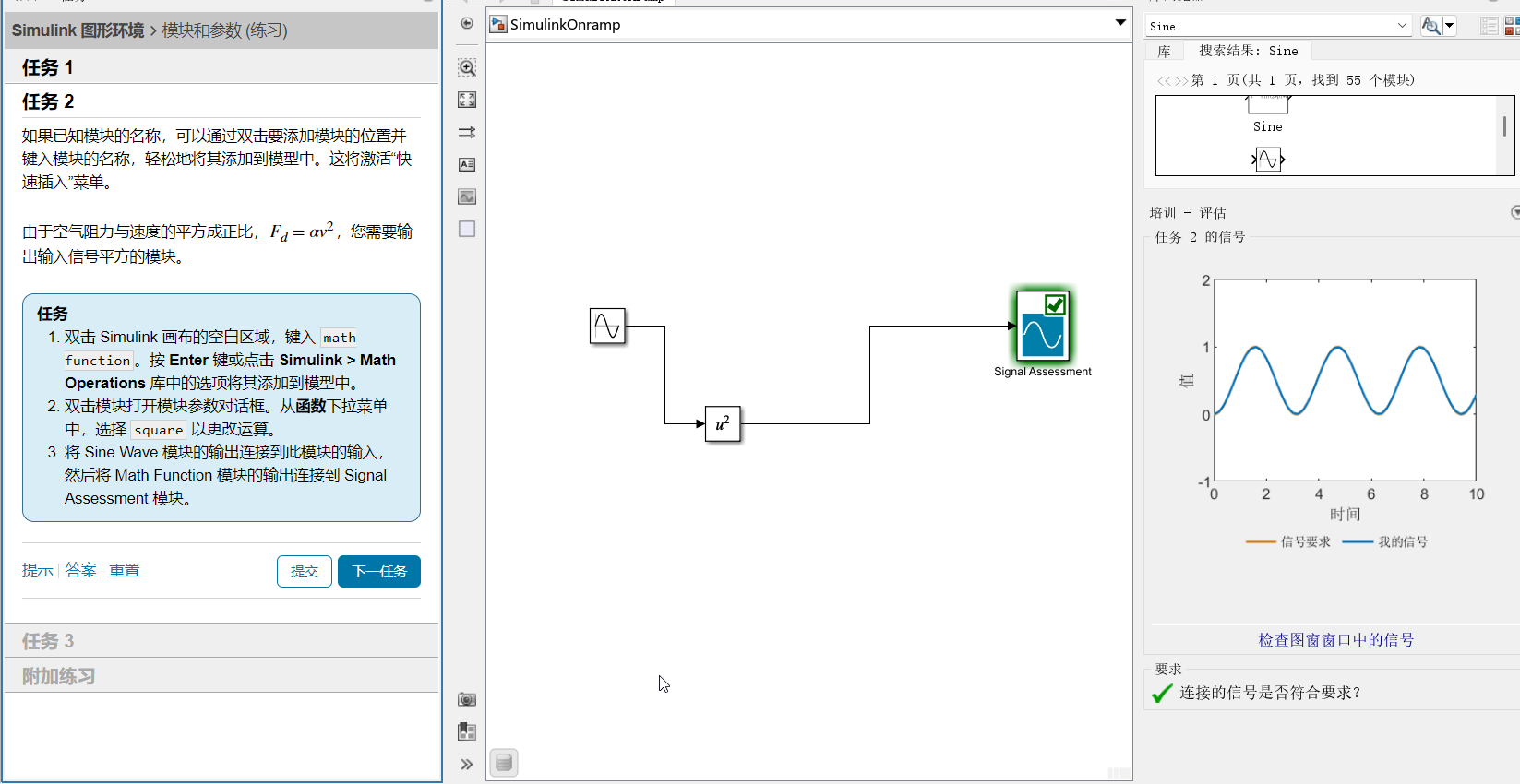
Task: Open the Sine search term dropdown
Action: (1403, 26)
